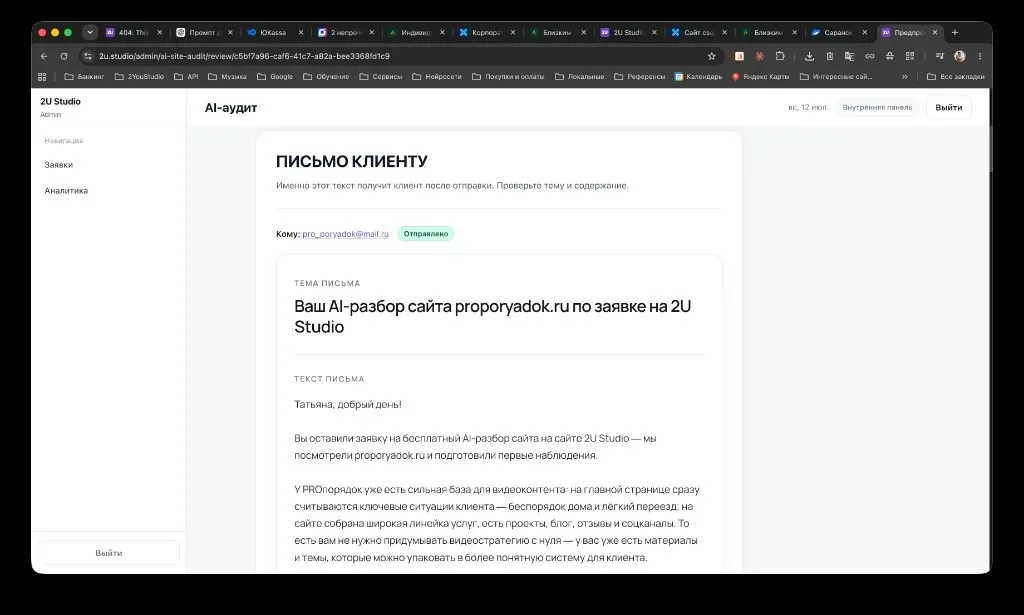Open the Аналитика navigation item
This screenshot has width=1024, height=615.
coord(66,191)
